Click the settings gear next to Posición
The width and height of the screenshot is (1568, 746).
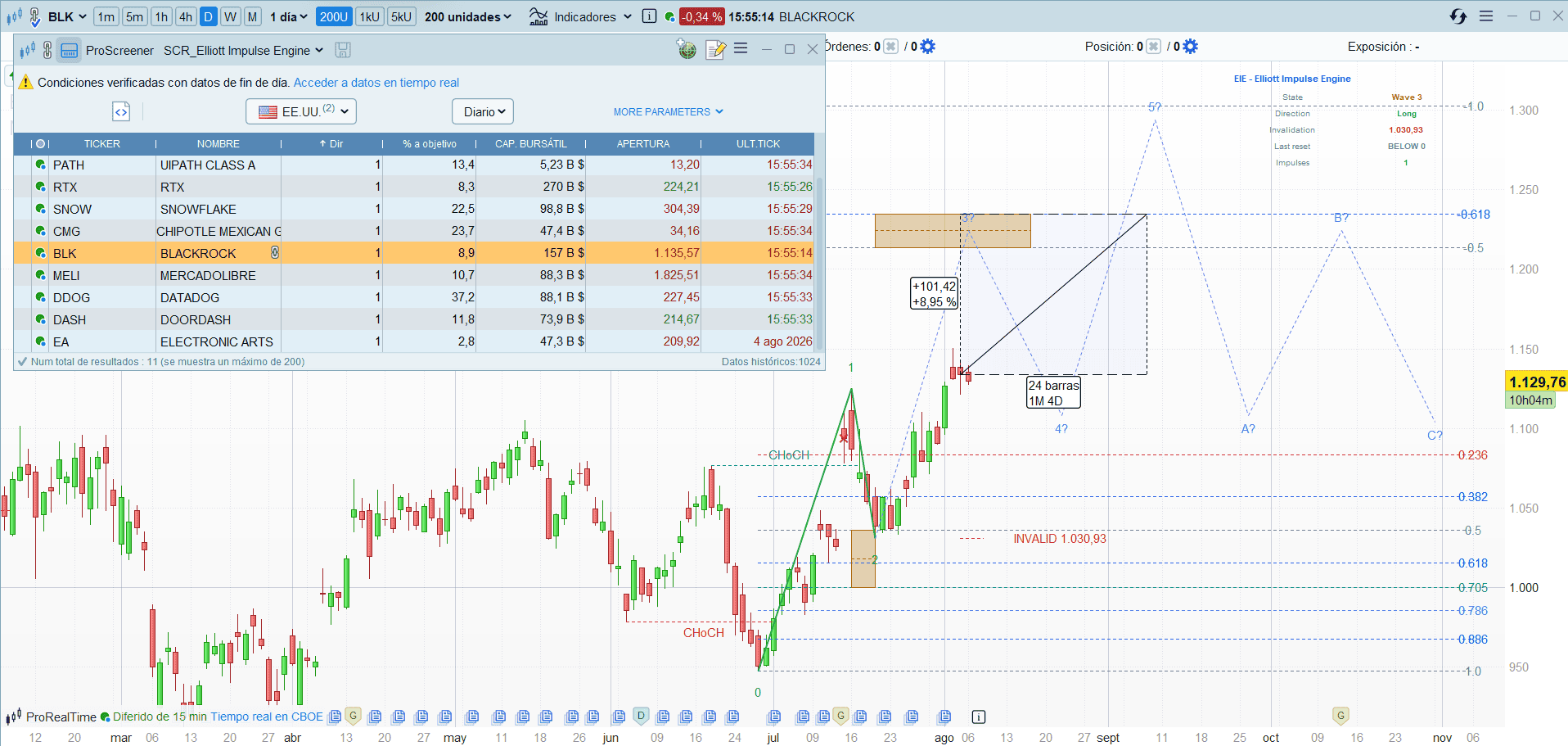[x=1190, y=47]
